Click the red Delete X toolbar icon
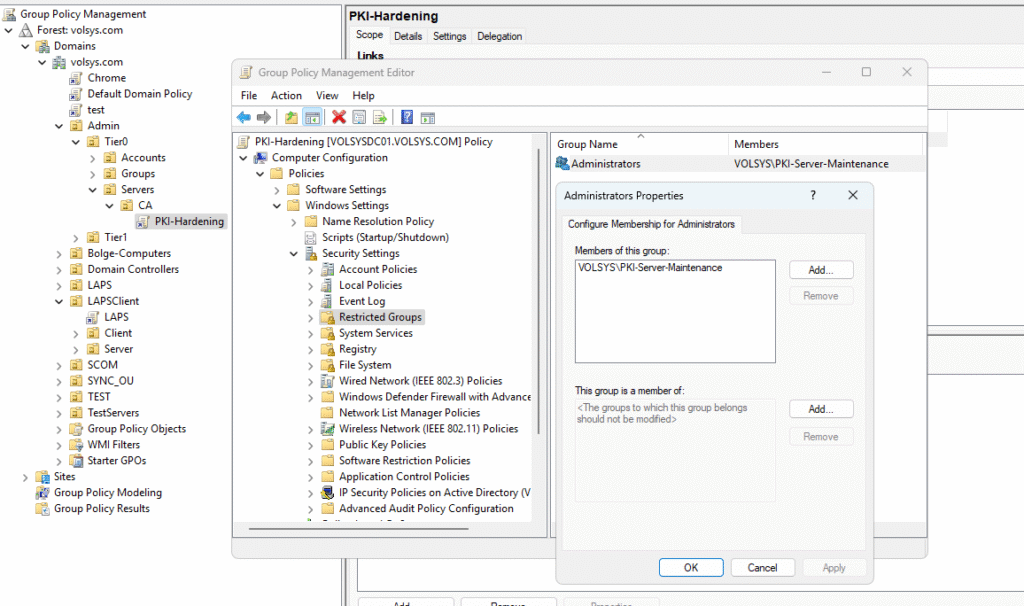This screenshot has width=1024, height=606. coord(339,117)
